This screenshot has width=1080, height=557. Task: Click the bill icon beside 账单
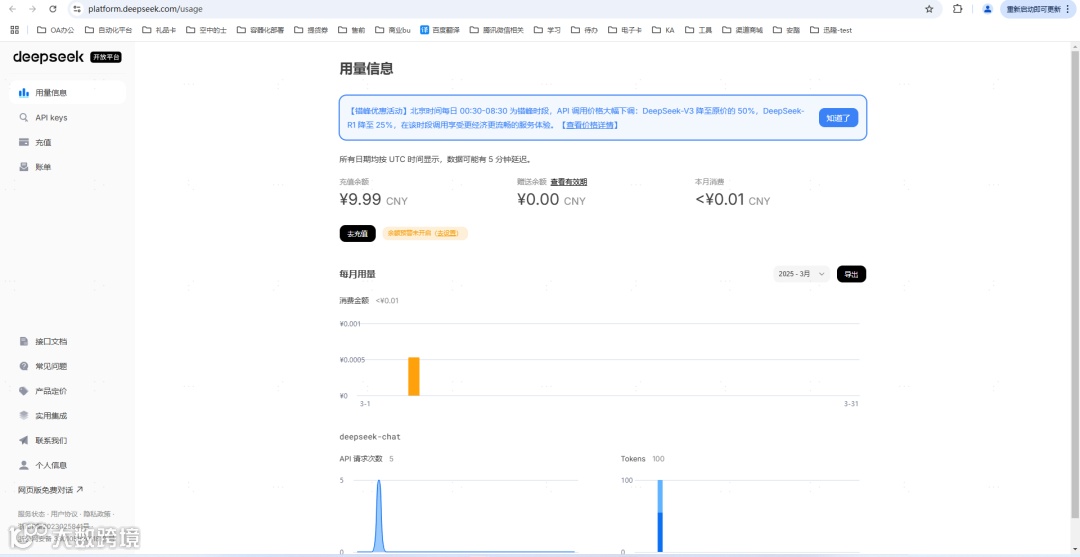[x=23, y=167]
